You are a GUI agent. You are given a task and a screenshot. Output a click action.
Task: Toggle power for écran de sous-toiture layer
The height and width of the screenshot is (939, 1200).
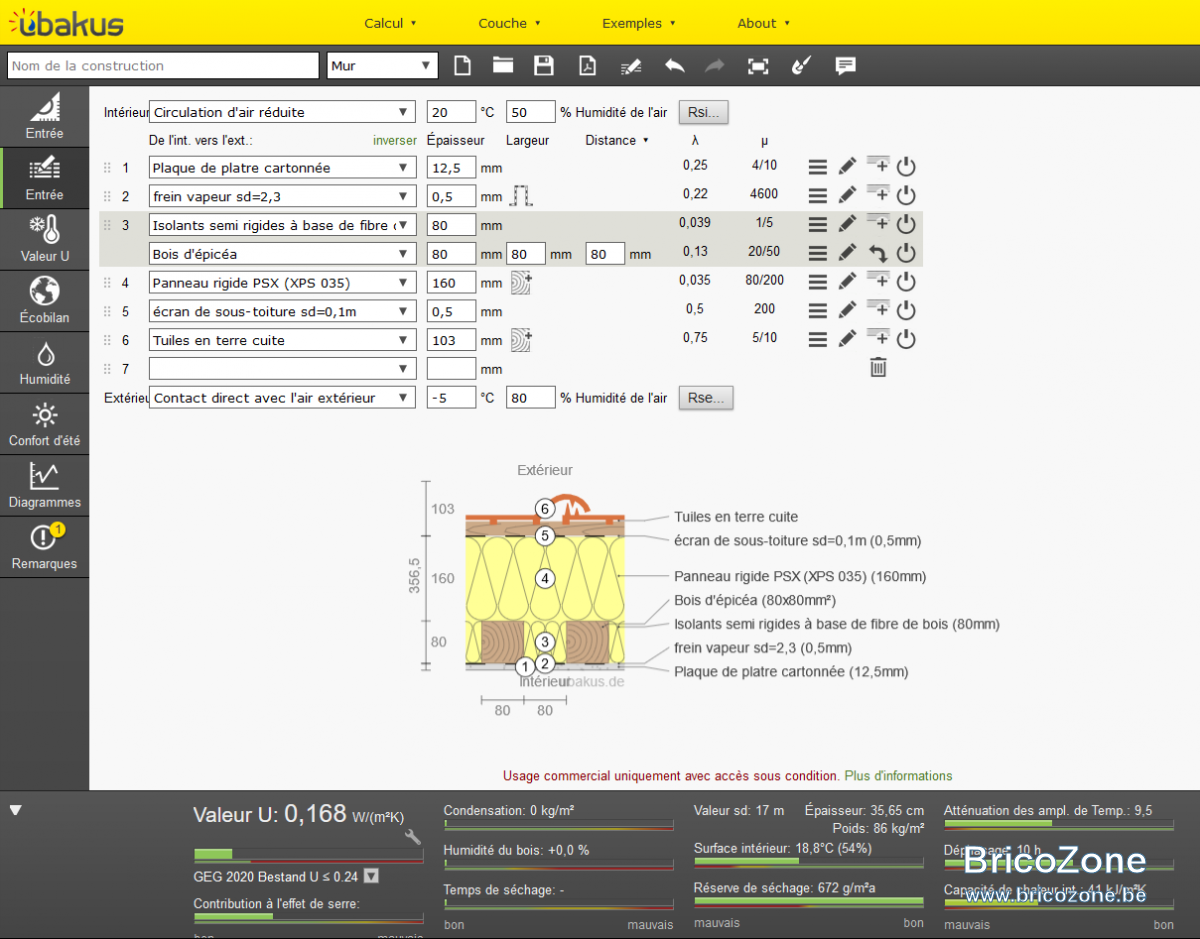coord(906,311)
